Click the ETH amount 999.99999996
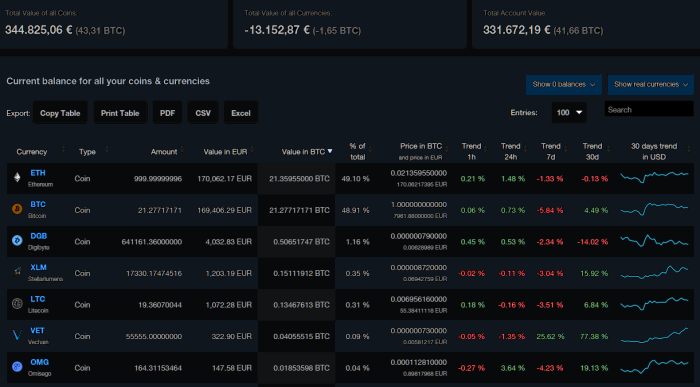Screen dimensions: 700x387 [x=158, y=179]
